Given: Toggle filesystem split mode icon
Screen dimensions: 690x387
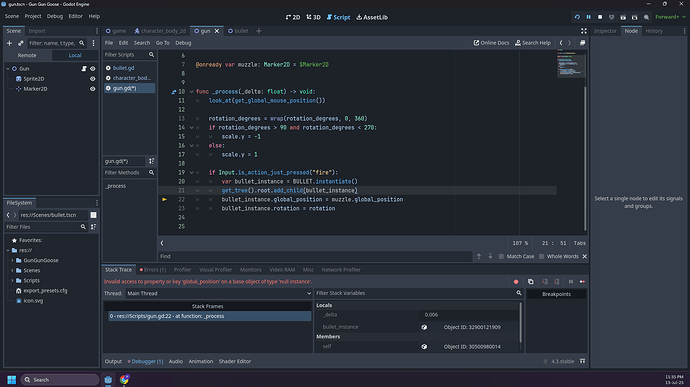Looking at the screenshot, I should tap(93, 215).
